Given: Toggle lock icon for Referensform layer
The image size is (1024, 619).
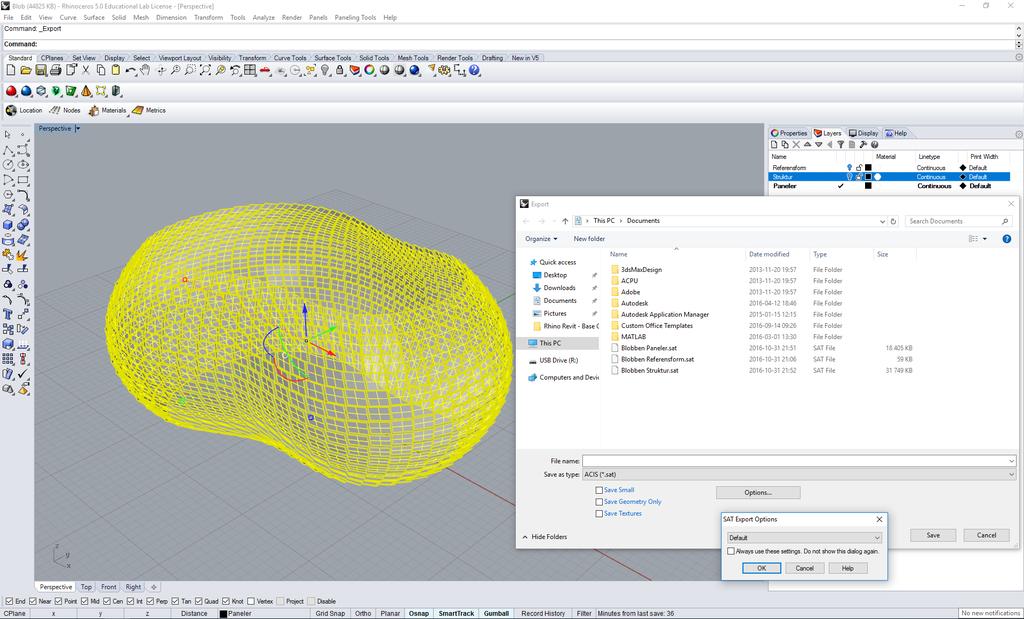Looking at the screenshot, I should click(859, 168).
